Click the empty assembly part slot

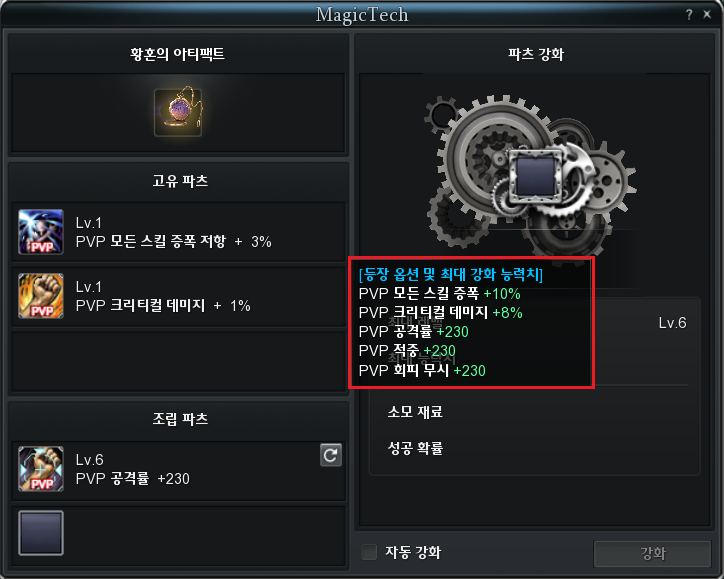pyautogui.click(x=41, y=533)
